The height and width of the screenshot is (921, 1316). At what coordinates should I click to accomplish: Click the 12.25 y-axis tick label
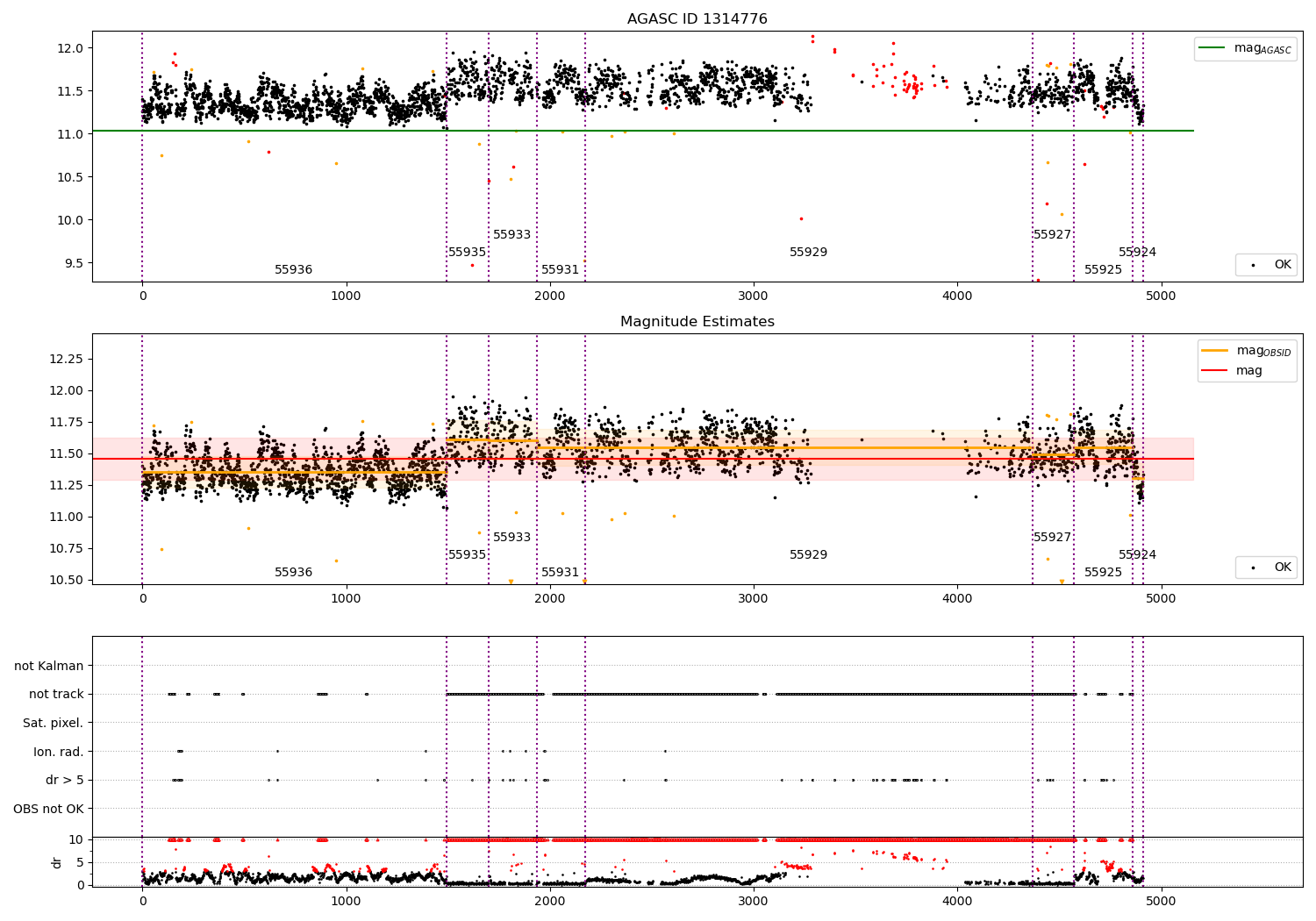click(67, 359)
